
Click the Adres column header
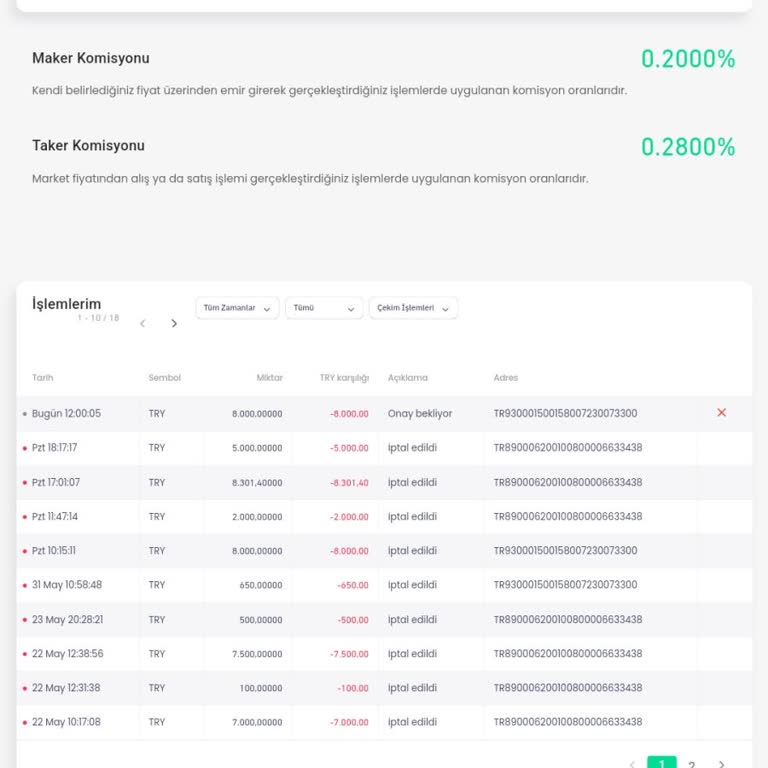[x=505, y=378]
